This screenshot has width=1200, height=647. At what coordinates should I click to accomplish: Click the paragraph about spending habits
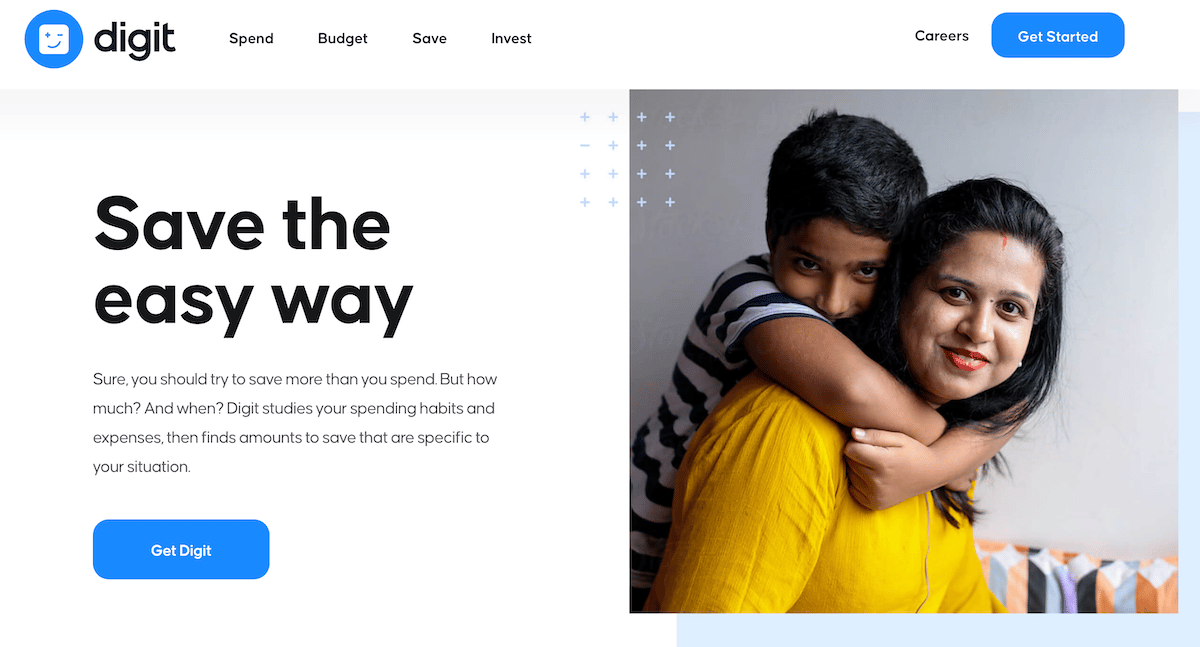pyautogui.click(x=295, y=423)
